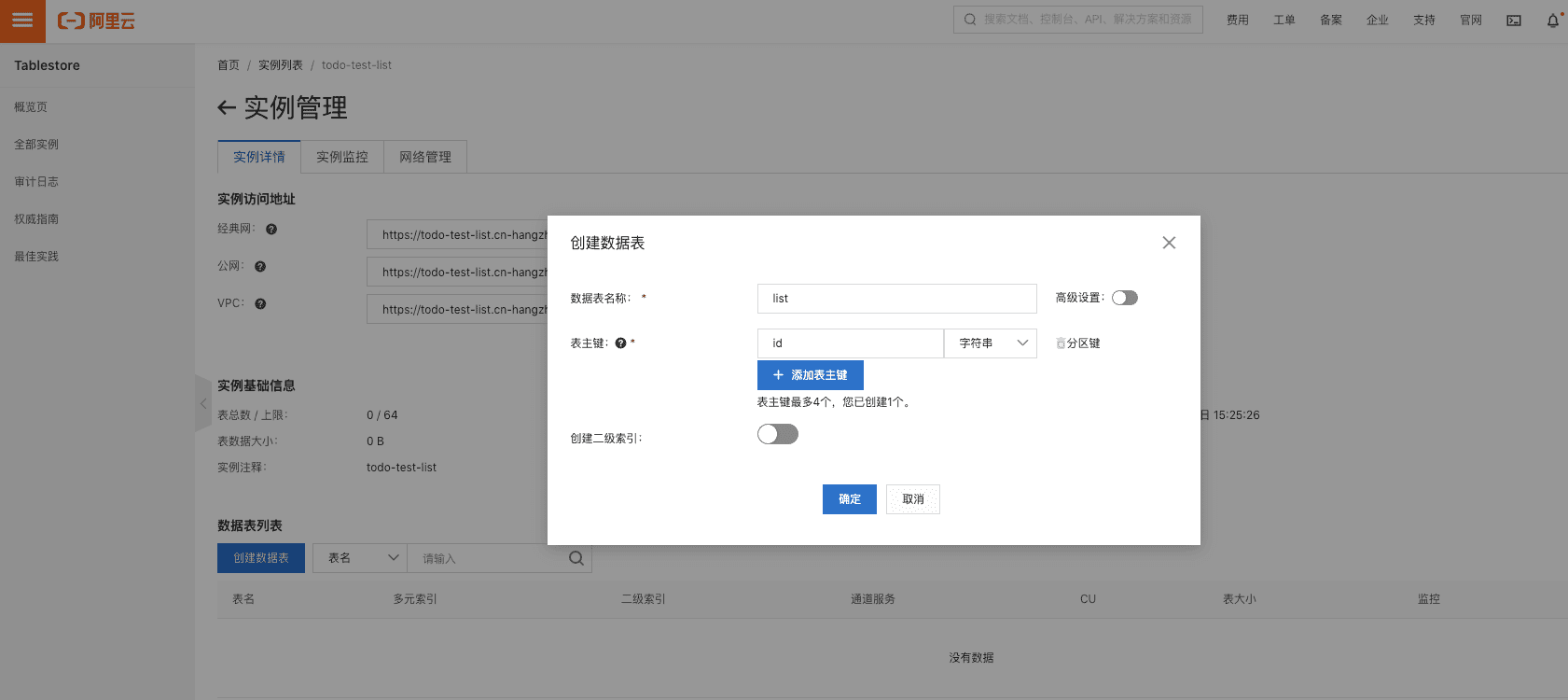Click the todo-test-list instance comment value
The image size is (1568, 700).
click(401, 468)
